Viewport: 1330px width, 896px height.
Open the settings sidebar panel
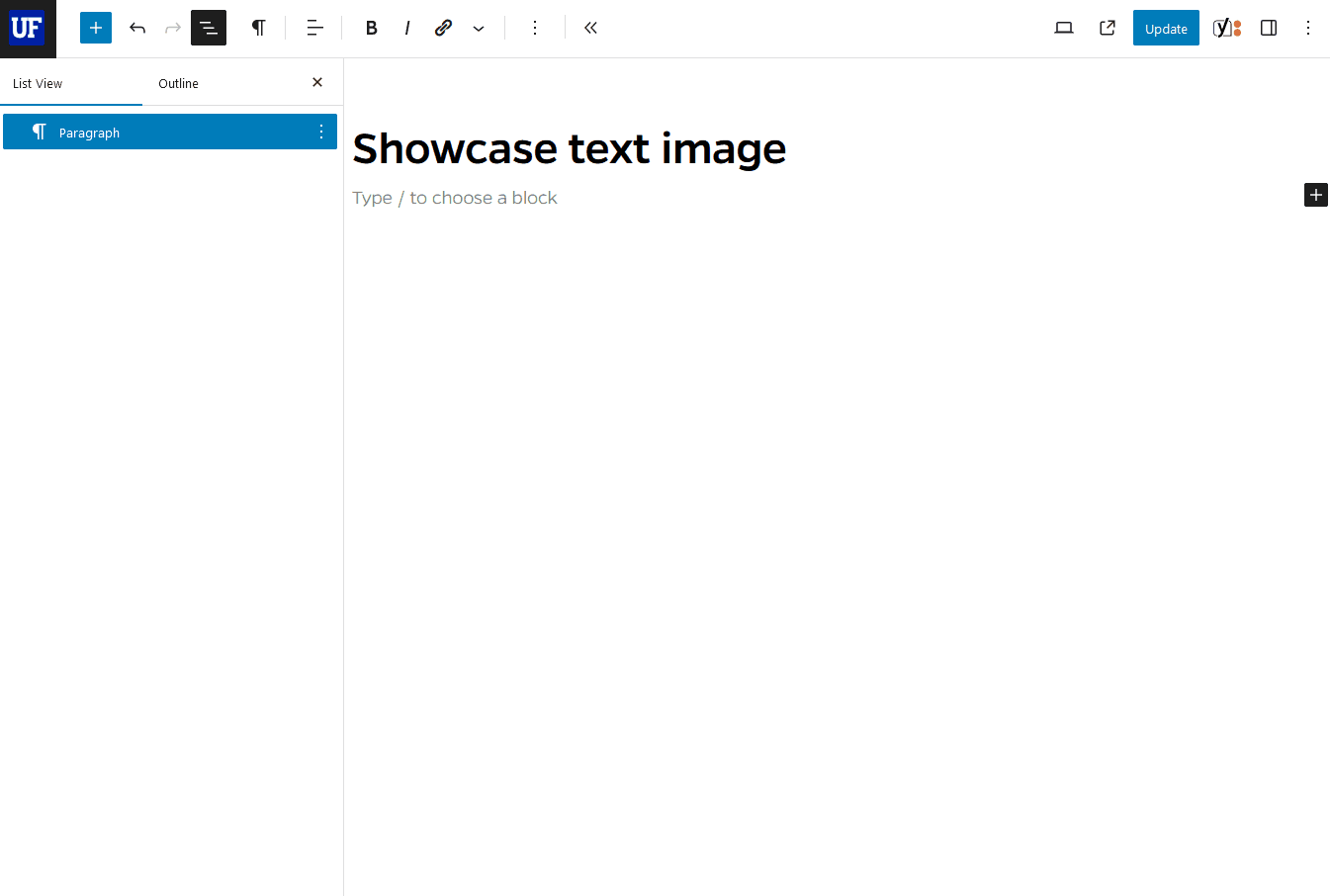1269,28
